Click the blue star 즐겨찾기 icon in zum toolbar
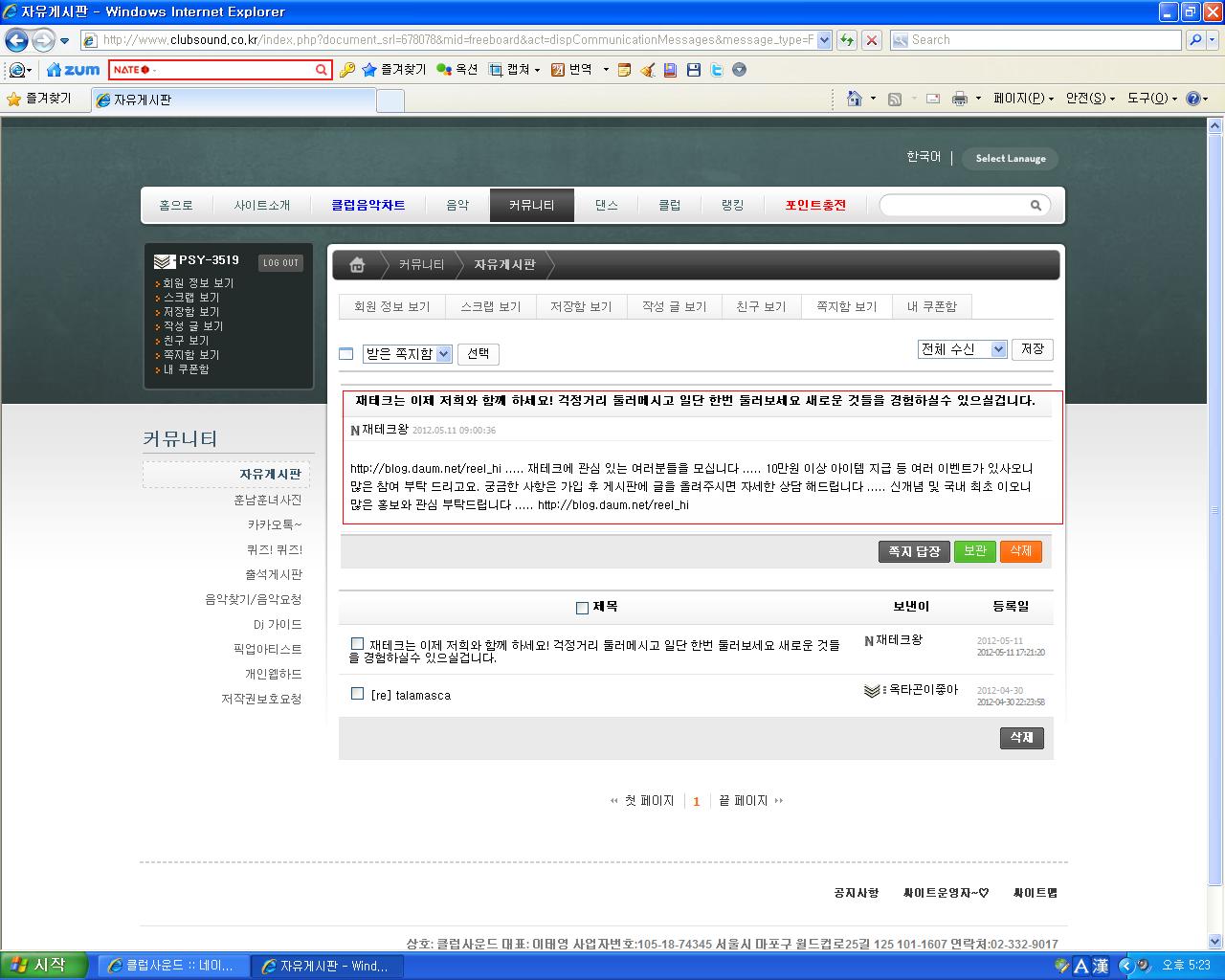Image resolution: width=1225 pixels, height=980 pixels. pos(368,70)
